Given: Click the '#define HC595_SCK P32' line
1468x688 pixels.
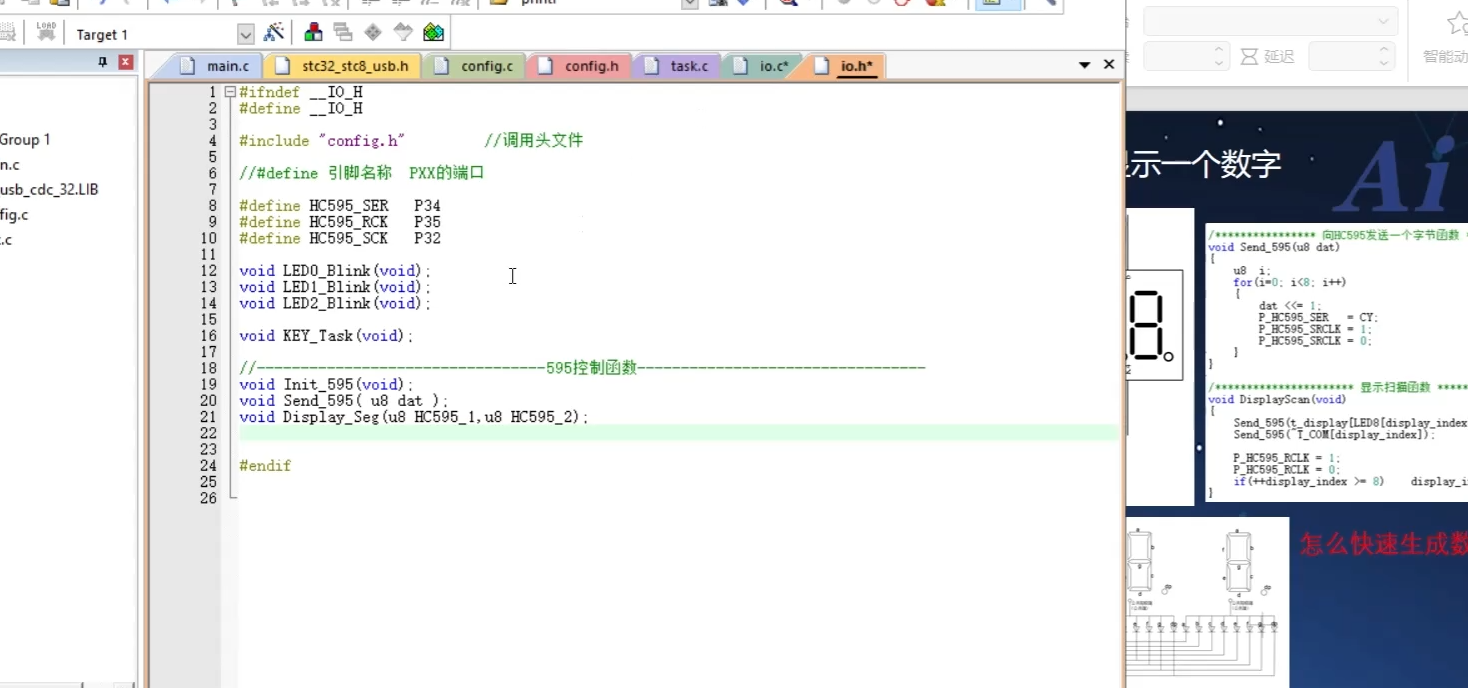Looking at the screenshot, I should 340,238.
